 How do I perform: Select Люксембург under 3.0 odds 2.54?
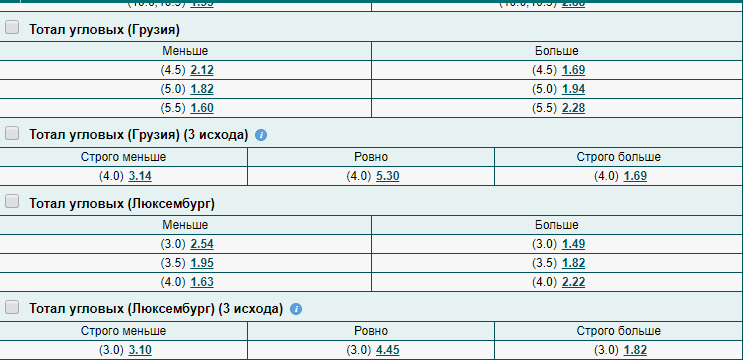click(x=202, y=245)
